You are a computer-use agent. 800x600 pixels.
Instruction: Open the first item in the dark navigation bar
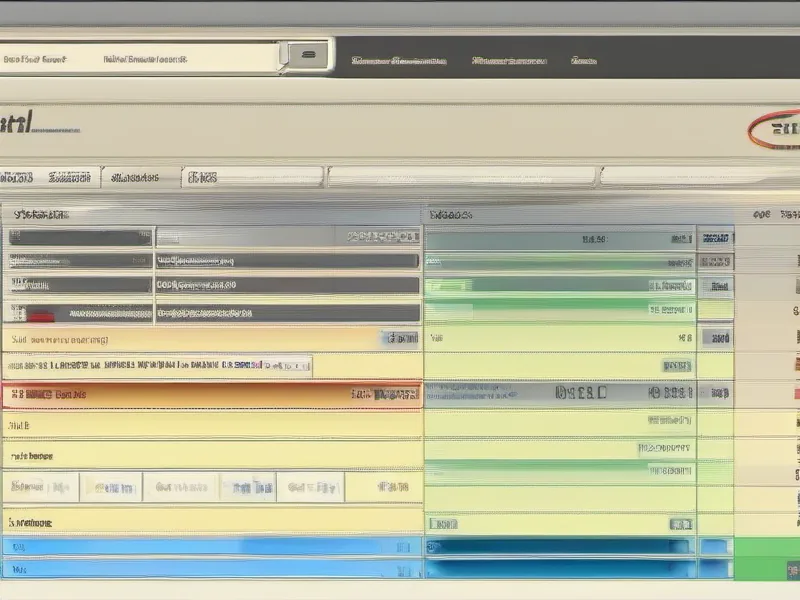pyautogui.click(x=398, y=61)
